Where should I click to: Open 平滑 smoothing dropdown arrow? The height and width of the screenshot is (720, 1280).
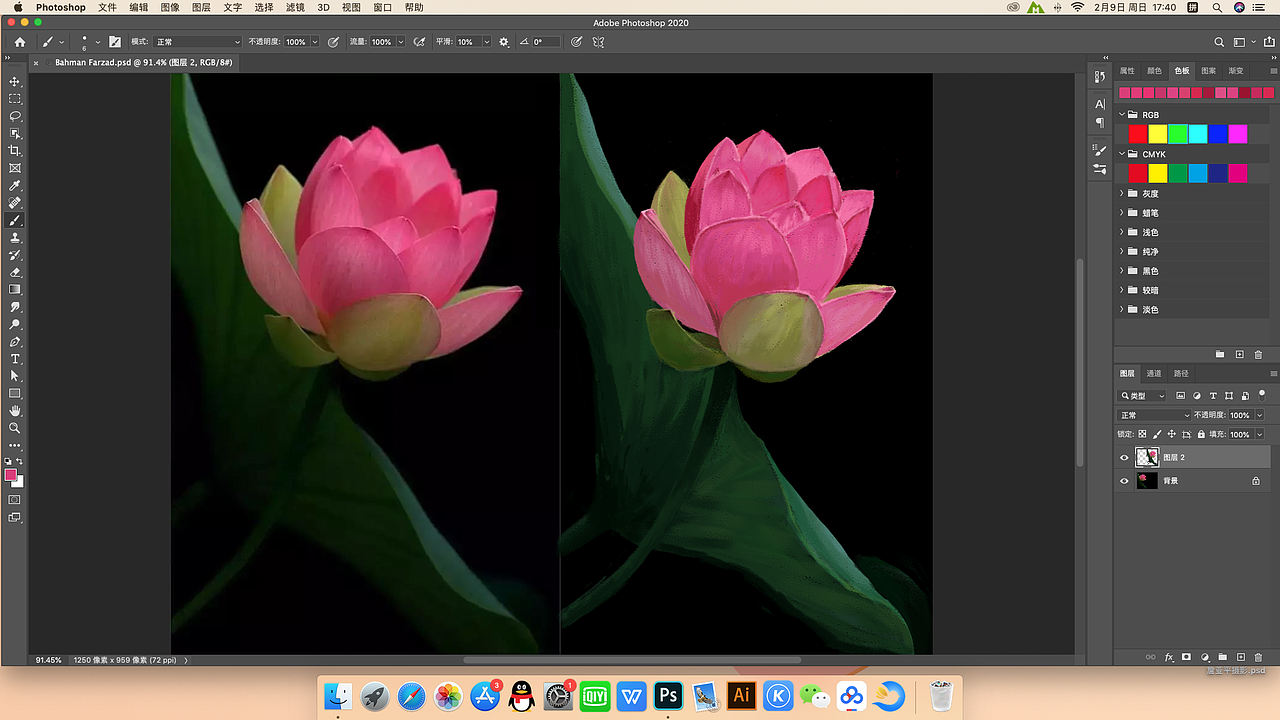[487, 42]
